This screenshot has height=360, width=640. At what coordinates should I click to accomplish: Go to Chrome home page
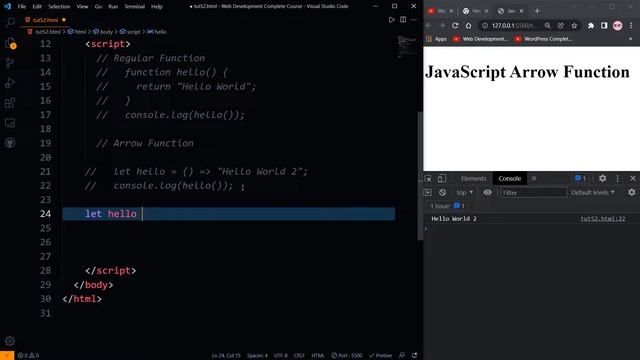point(469,25)
